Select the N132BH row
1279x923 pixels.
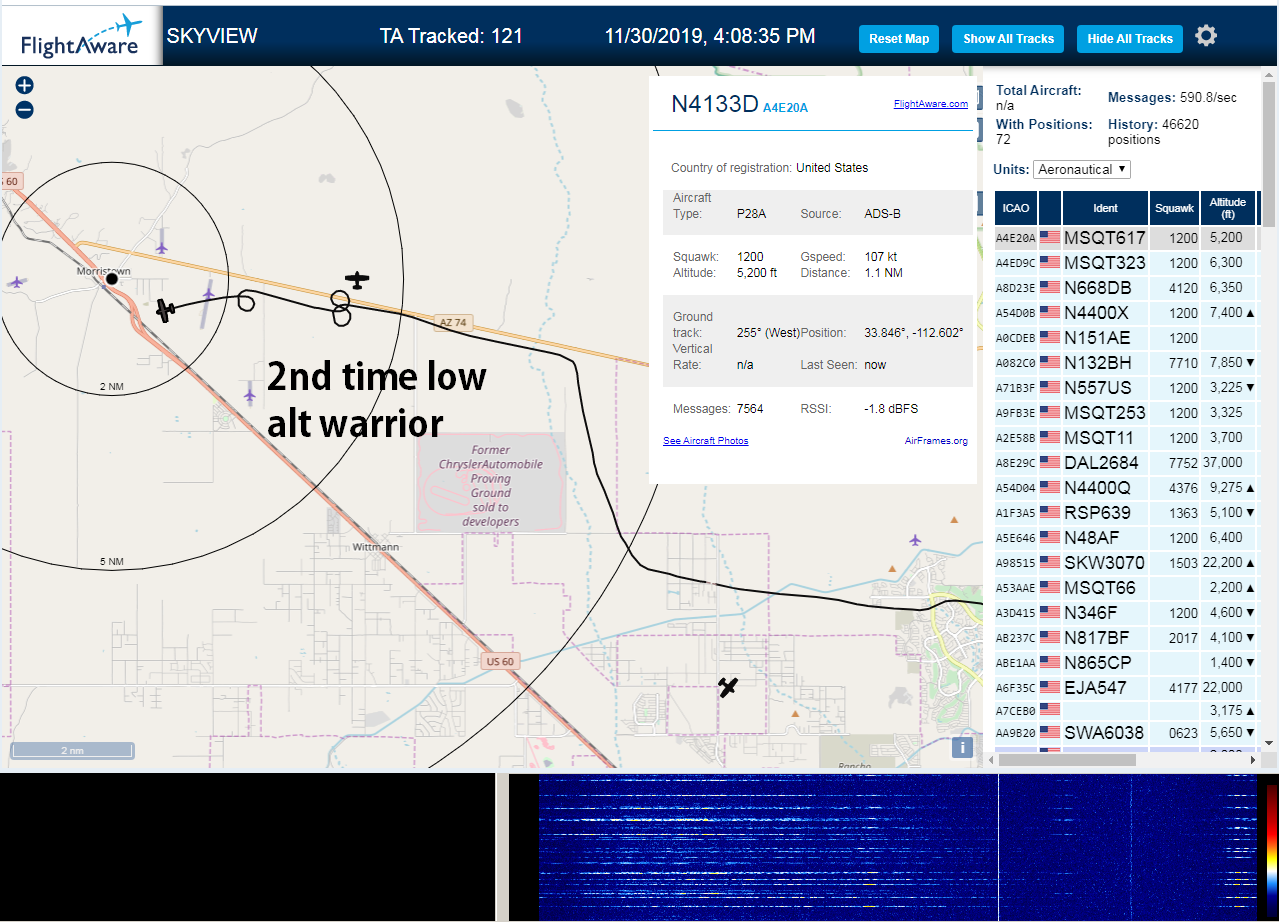(x=1126, y=363)
